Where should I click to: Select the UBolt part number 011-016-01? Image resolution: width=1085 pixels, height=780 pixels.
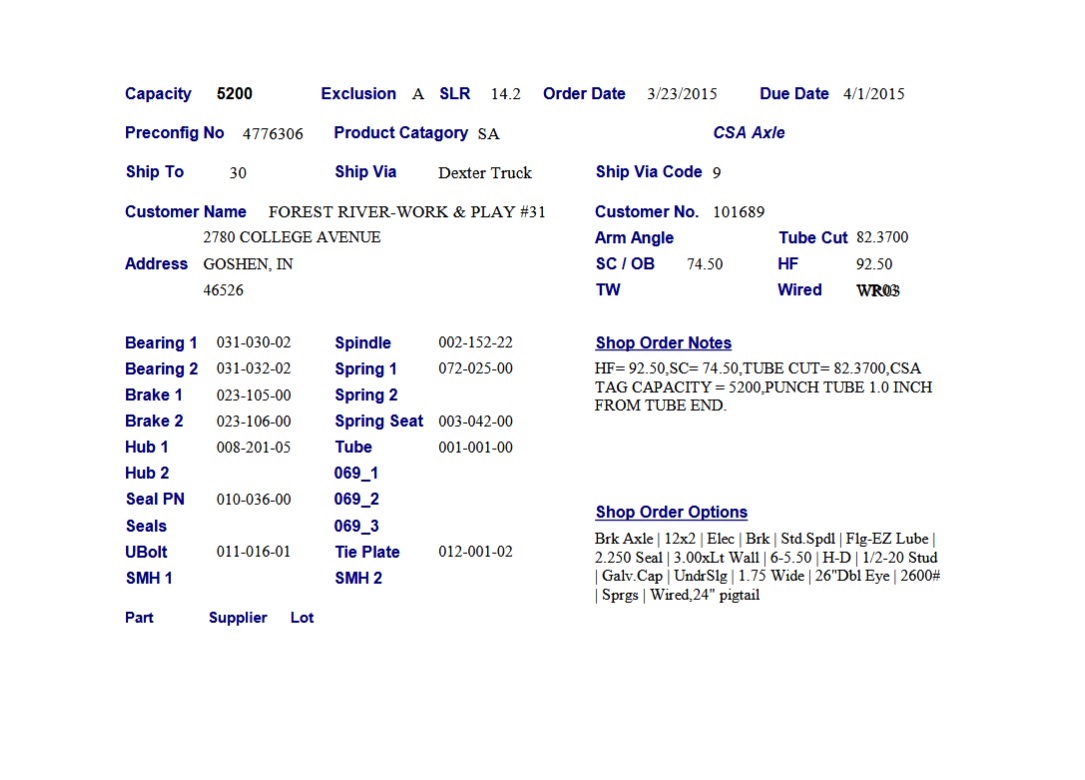(x=254, y=552)
